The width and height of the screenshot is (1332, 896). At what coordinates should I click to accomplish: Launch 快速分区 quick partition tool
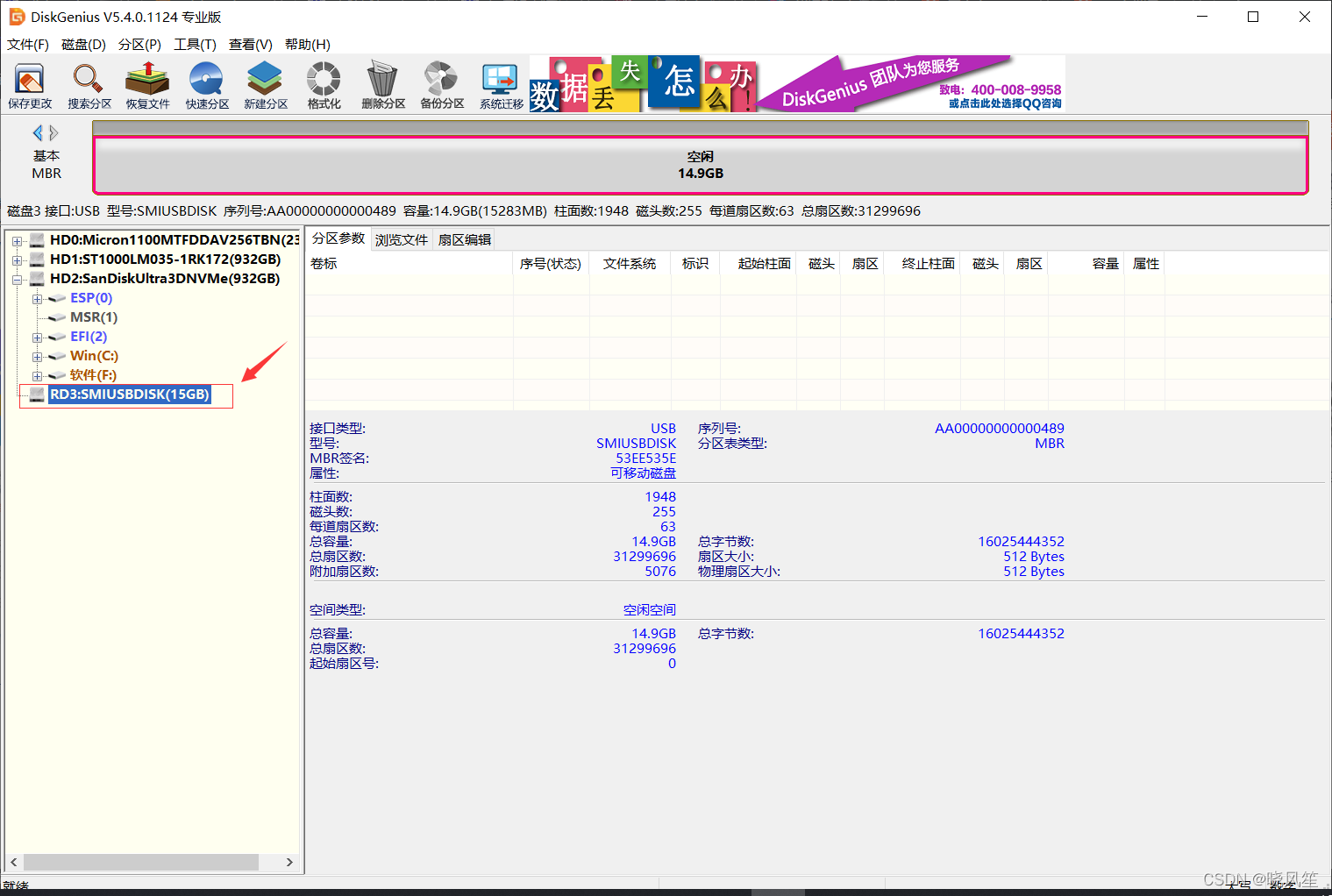click(x=206, y=86)
